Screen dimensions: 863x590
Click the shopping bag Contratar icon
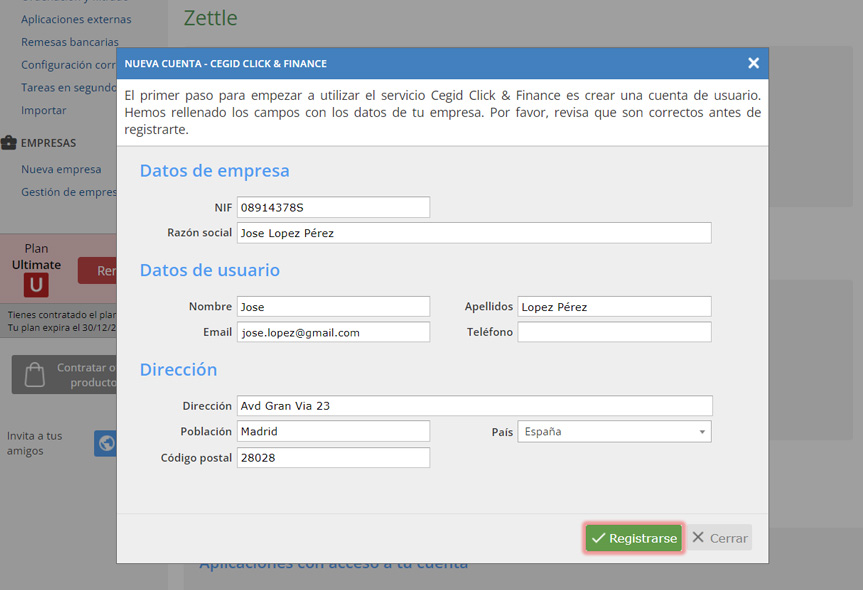coord(35,374)
